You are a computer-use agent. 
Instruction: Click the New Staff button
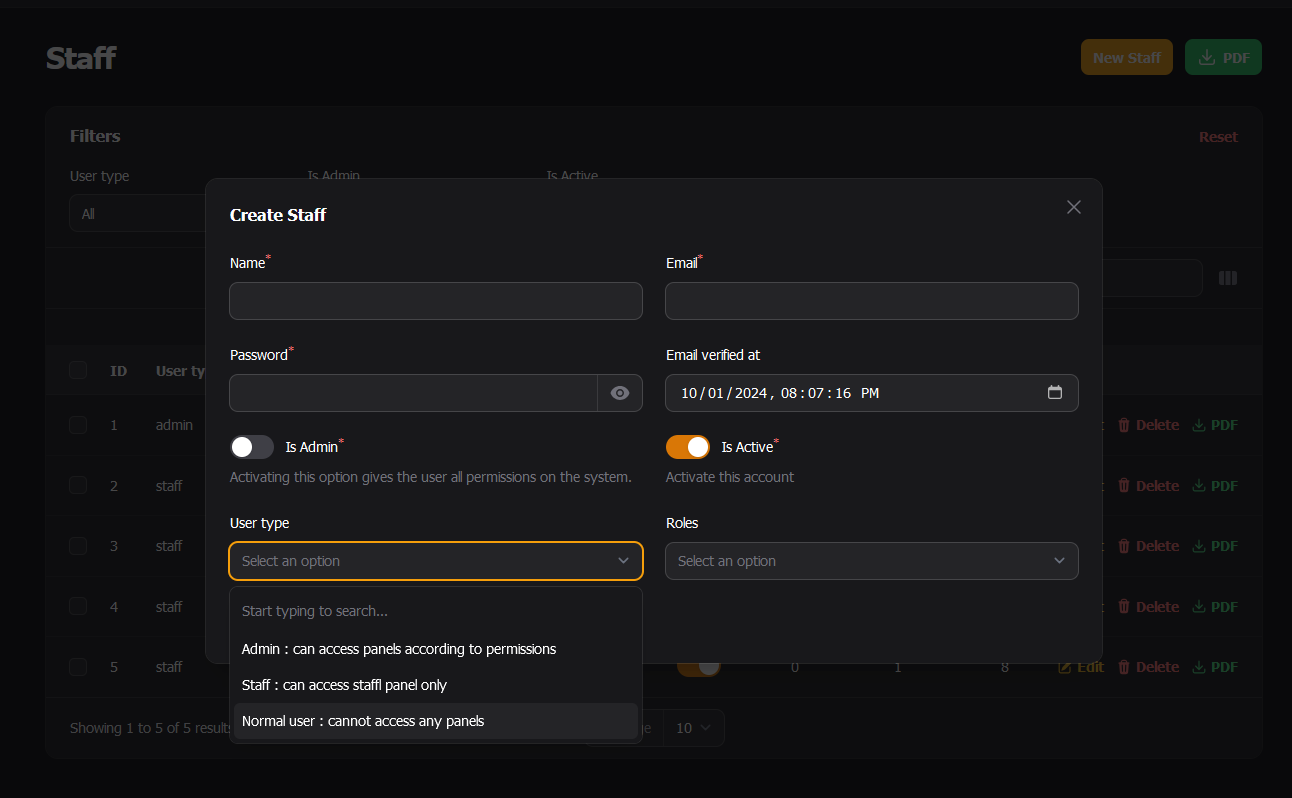pos(1127,58)
